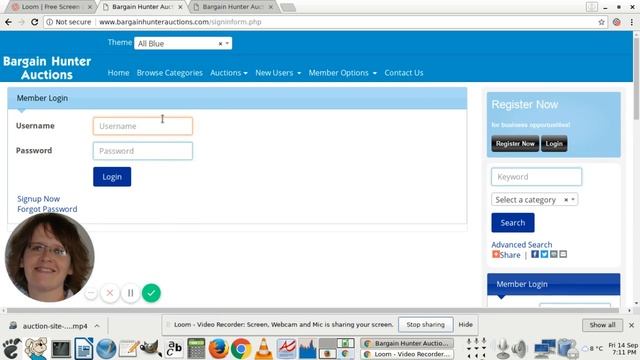The width and height of the screenshot is (640, 360).
Task: Click the browser address bar URL
Action: click(180, 22)
